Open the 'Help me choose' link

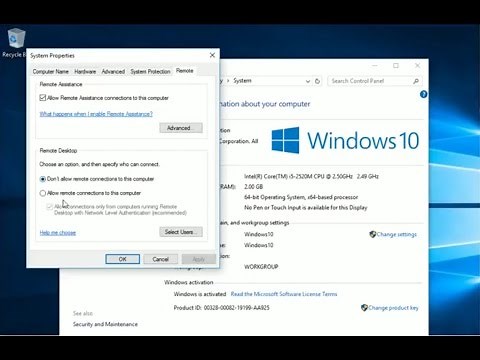(x=58, y=233)
